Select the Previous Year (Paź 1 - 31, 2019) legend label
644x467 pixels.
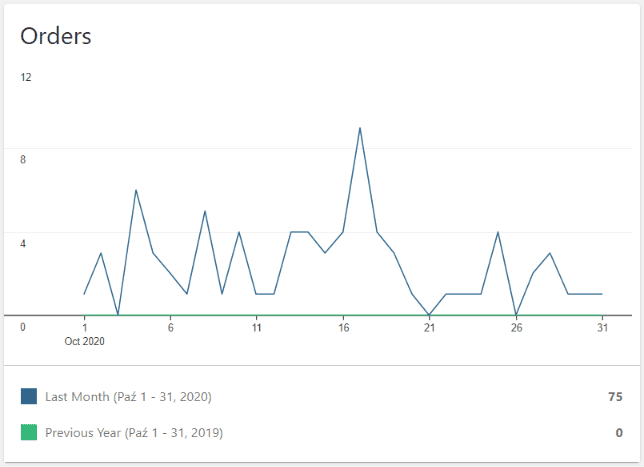coord(134,433)
